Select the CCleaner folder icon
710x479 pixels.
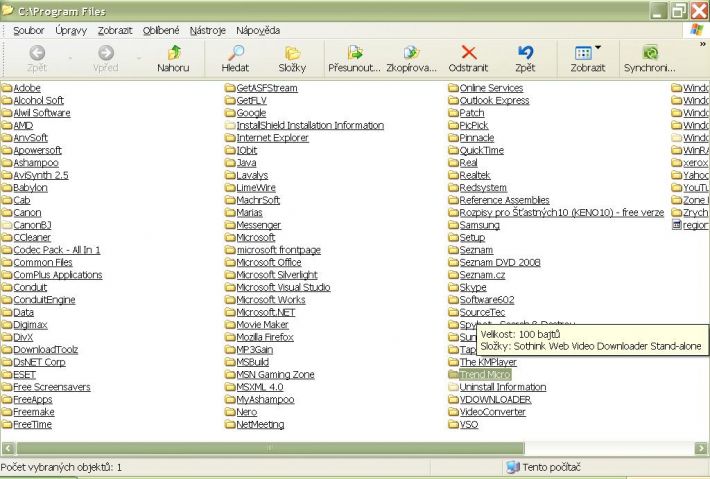pyautogui.click(x=7, y=237)
